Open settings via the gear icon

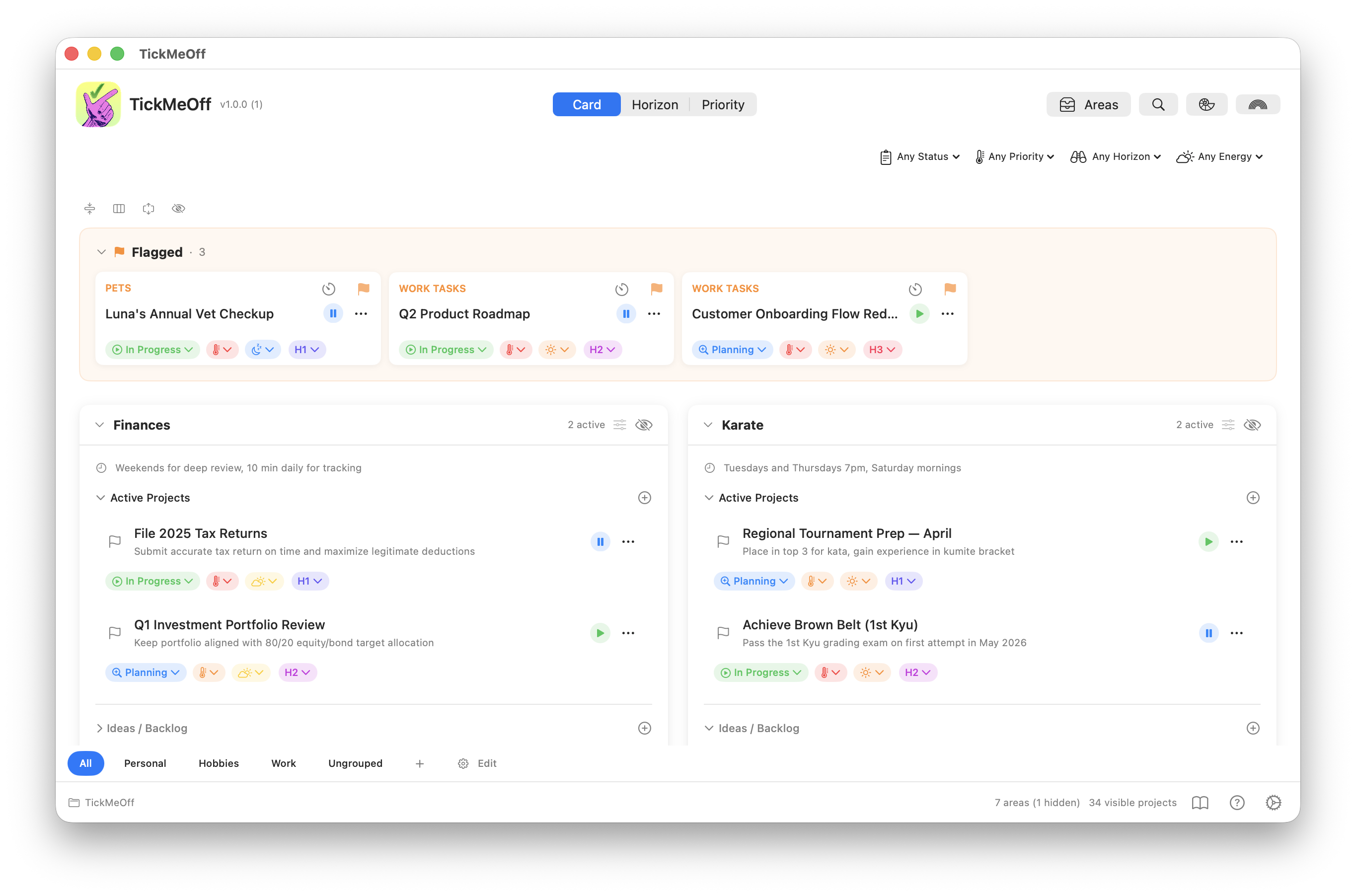click(x=1273, y=802)
